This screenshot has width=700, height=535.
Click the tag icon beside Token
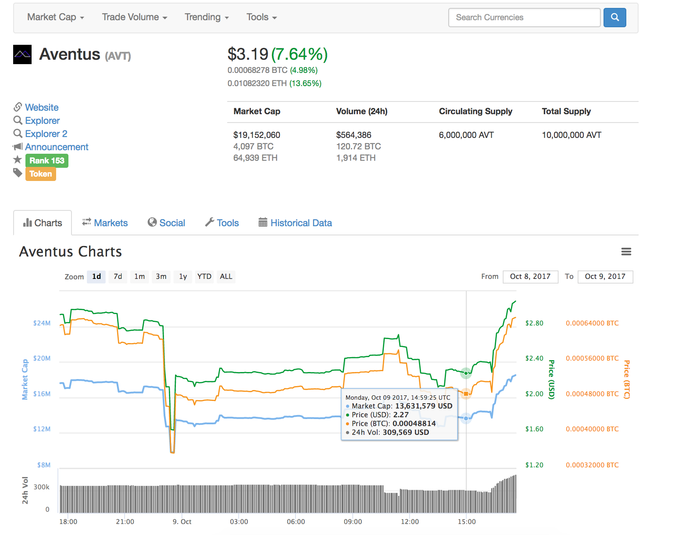point(18,173)
